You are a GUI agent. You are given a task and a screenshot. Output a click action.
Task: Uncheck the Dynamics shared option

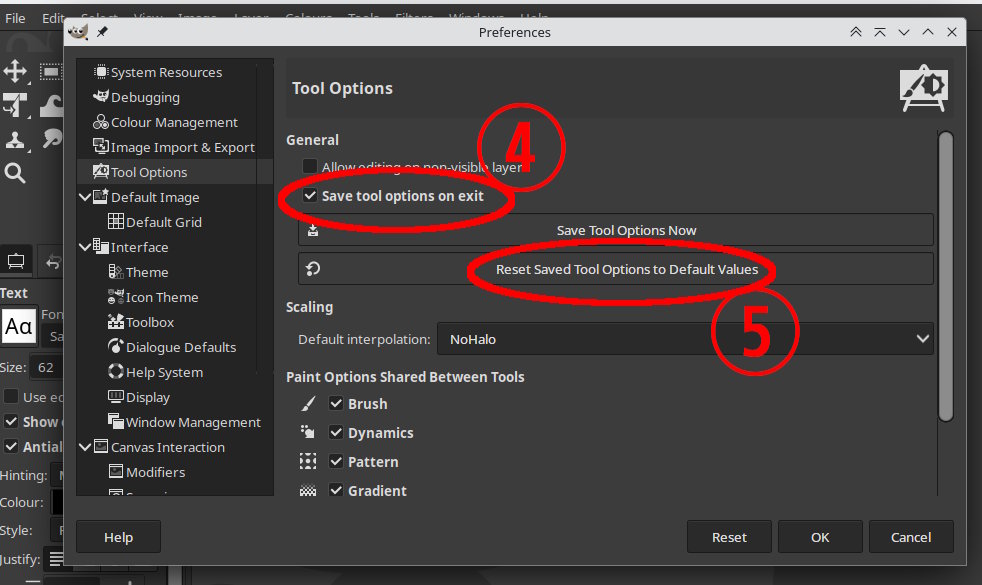[336, 433]
